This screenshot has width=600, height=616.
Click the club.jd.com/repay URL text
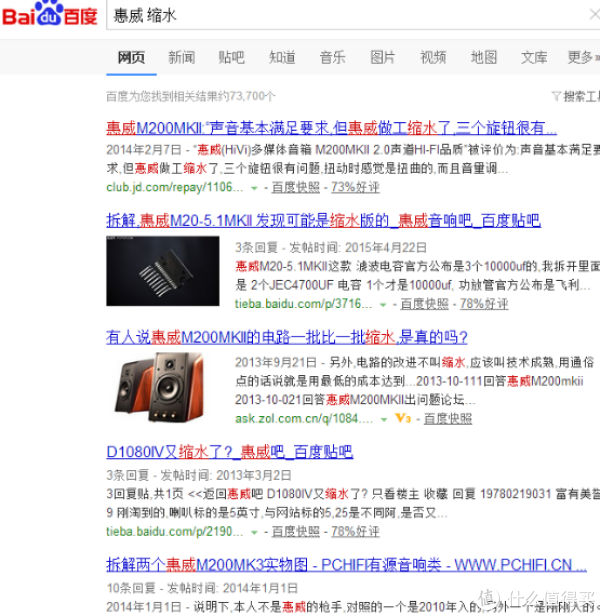(x=174, y=187)
